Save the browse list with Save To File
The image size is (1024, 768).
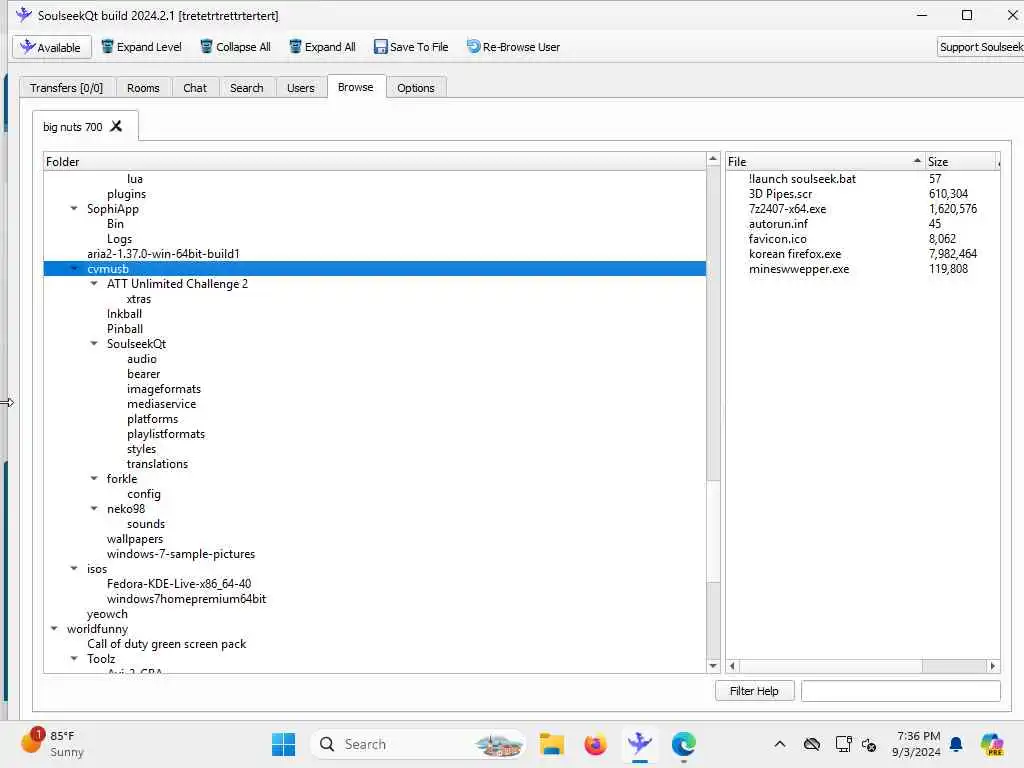click(x=411, y=47)
